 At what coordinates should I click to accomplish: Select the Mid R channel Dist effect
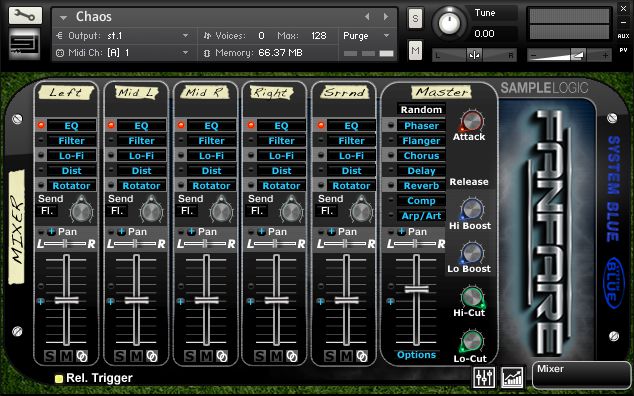click(211, 171)
